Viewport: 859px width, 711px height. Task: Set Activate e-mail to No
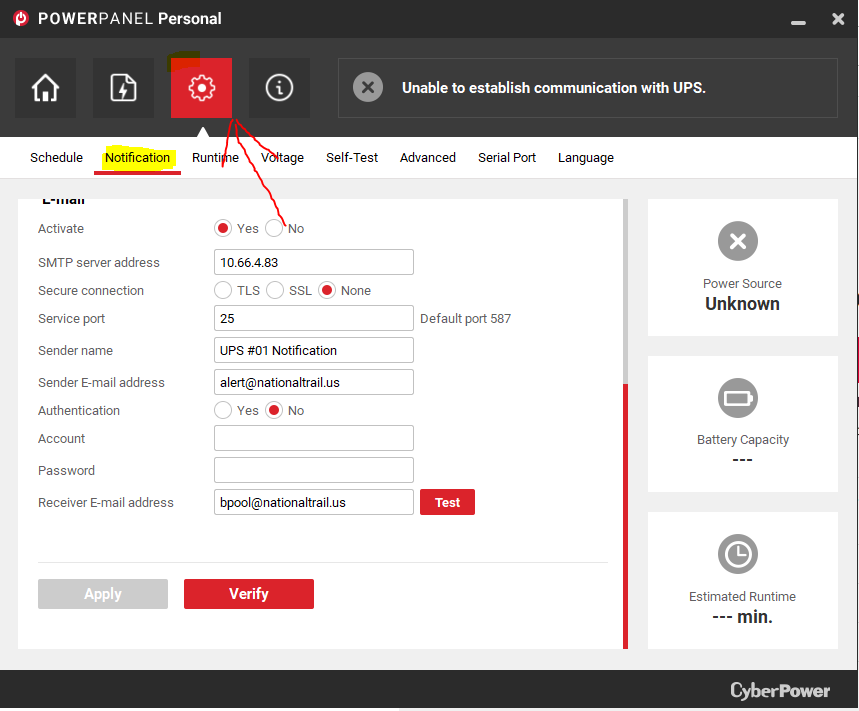click(274, 229)
